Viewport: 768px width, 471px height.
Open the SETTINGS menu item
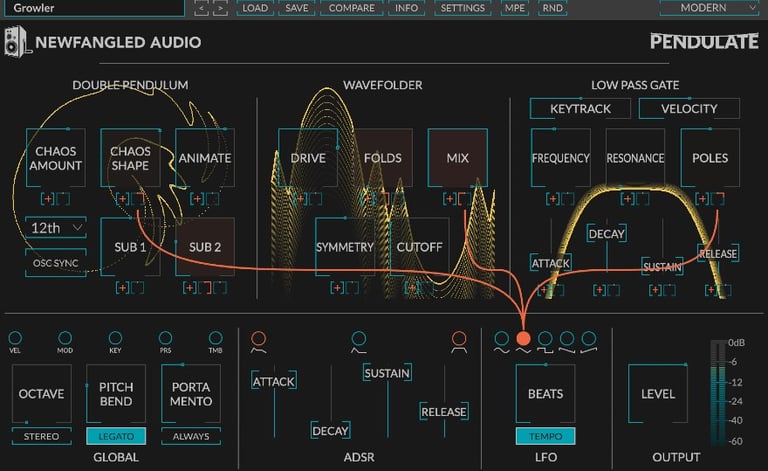[463, 8]
